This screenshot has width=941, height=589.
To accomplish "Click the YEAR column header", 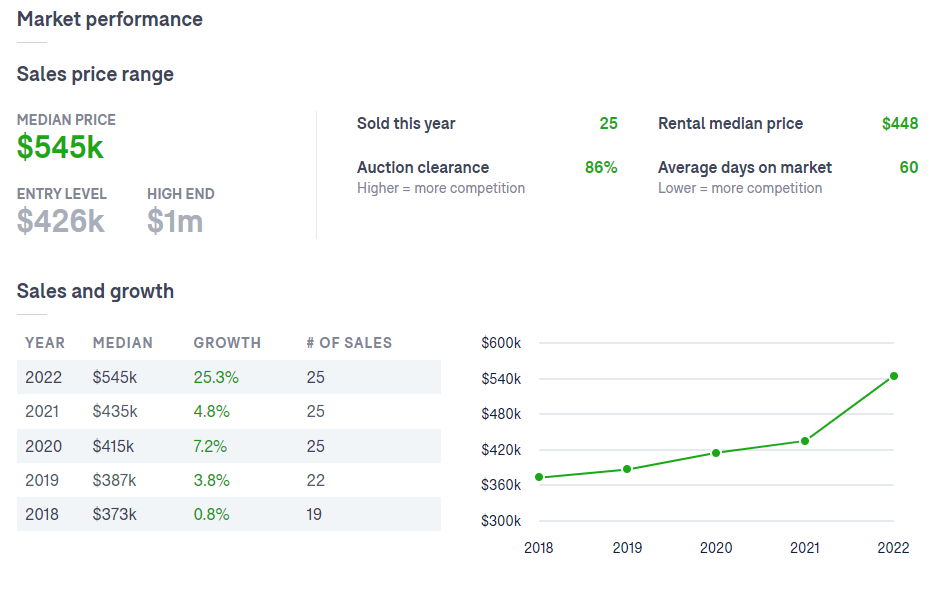I will [45, 343].
